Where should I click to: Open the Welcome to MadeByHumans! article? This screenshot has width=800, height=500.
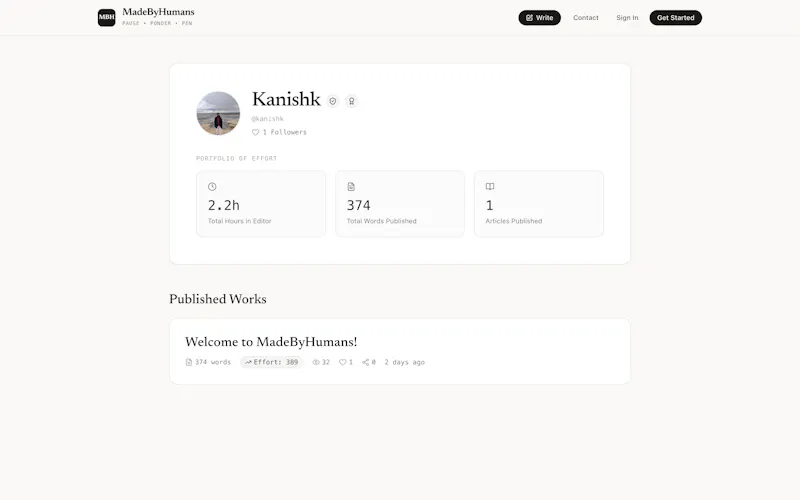click(271, 341)
